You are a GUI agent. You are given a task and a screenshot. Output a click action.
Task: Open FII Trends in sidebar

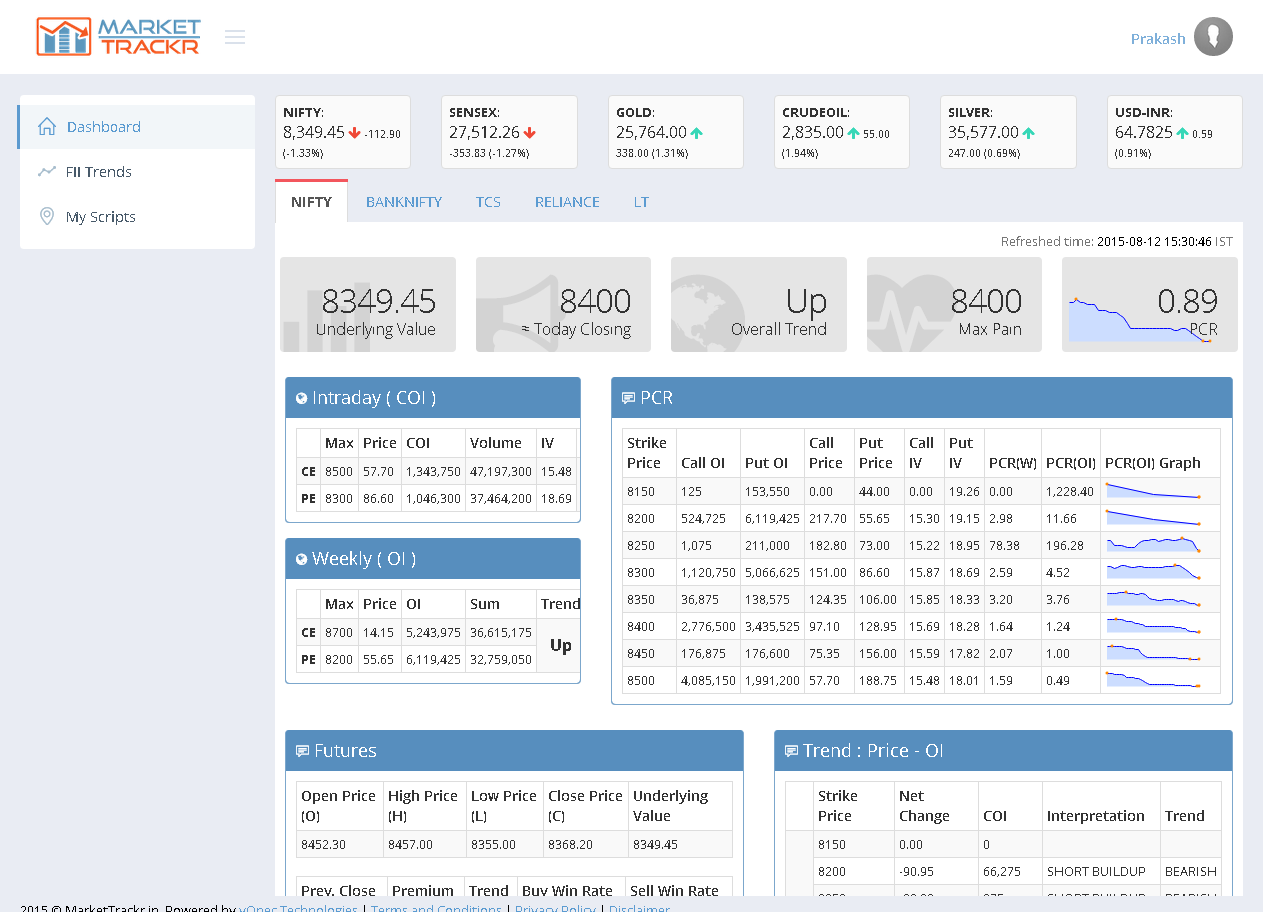click(99, 172)
